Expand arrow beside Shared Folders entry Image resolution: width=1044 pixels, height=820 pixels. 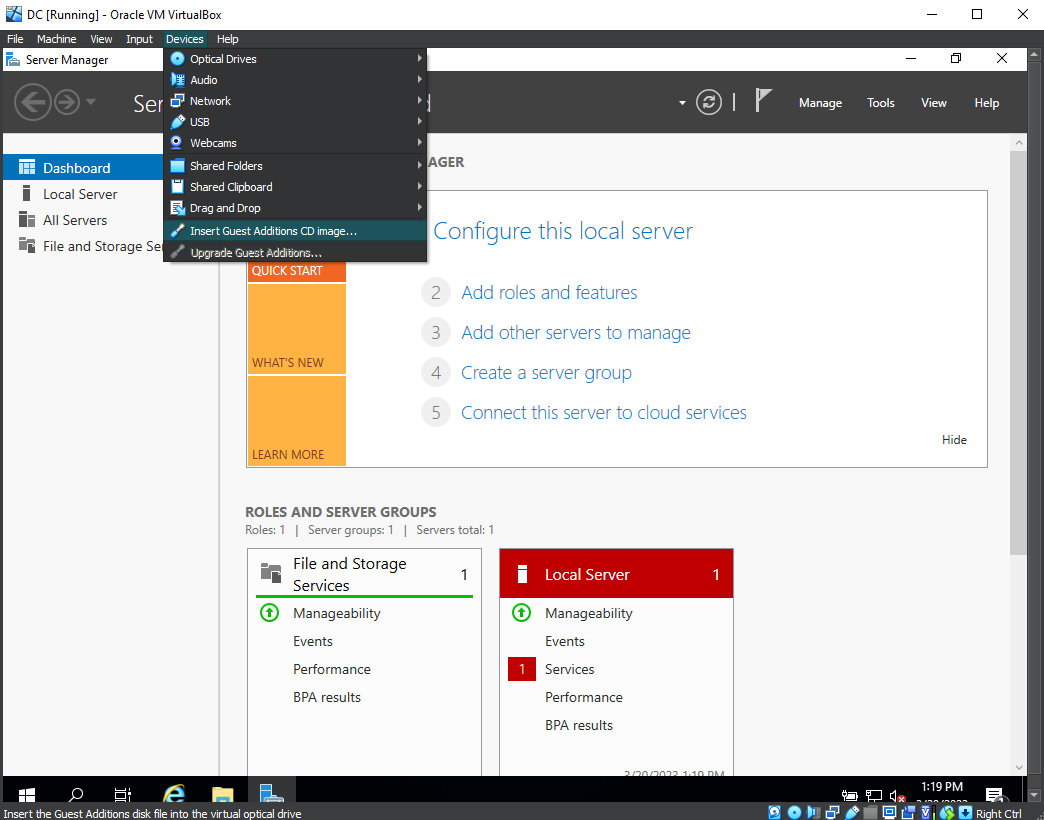click(419, 165)
